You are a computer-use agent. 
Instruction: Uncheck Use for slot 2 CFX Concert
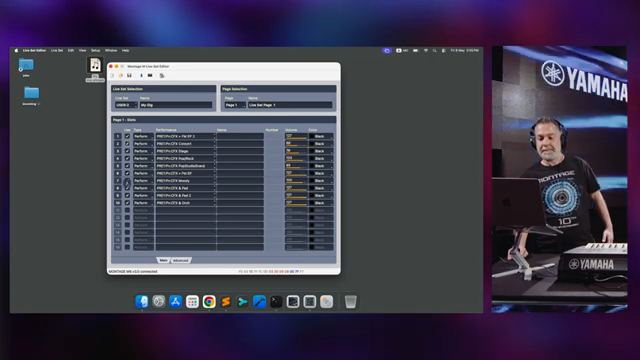(127, 144)
